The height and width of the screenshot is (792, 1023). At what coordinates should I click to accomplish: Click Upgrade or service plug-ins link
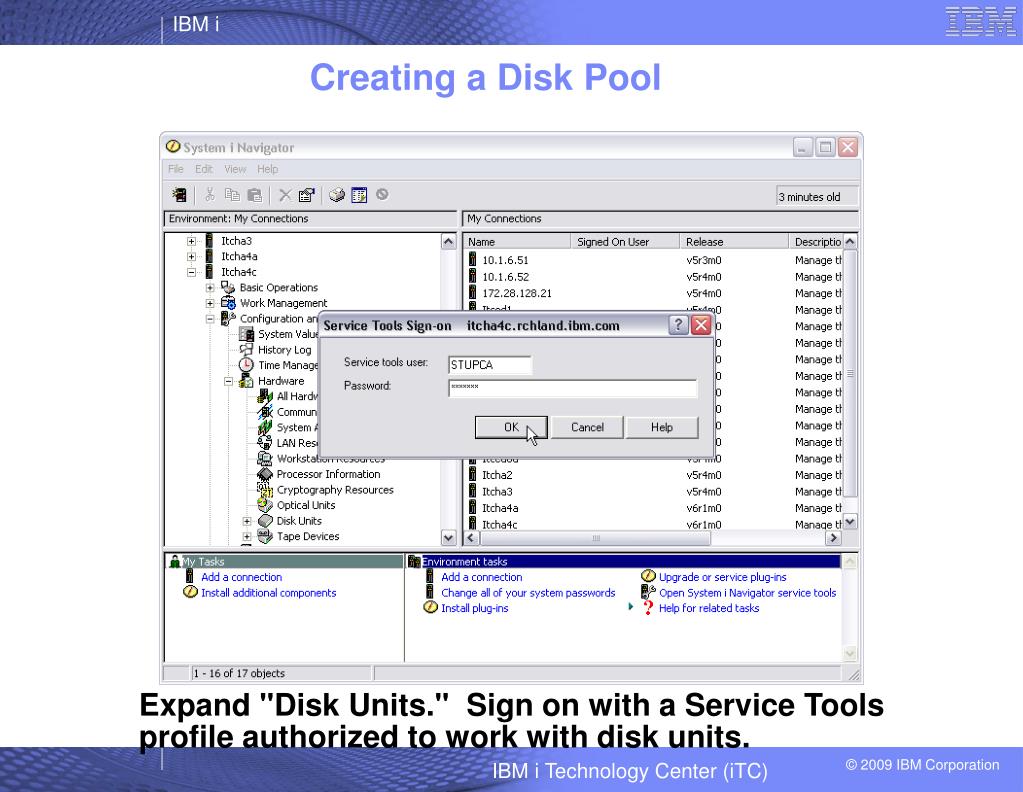722,577
